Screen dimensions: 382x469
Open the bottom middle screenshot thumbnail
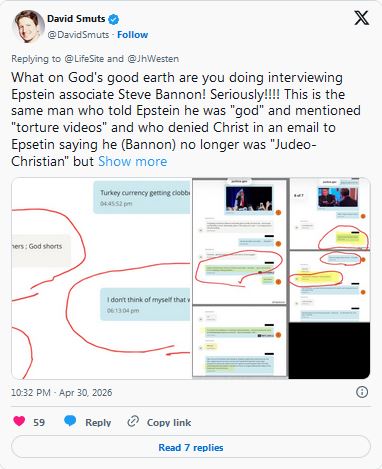(239, 342)
